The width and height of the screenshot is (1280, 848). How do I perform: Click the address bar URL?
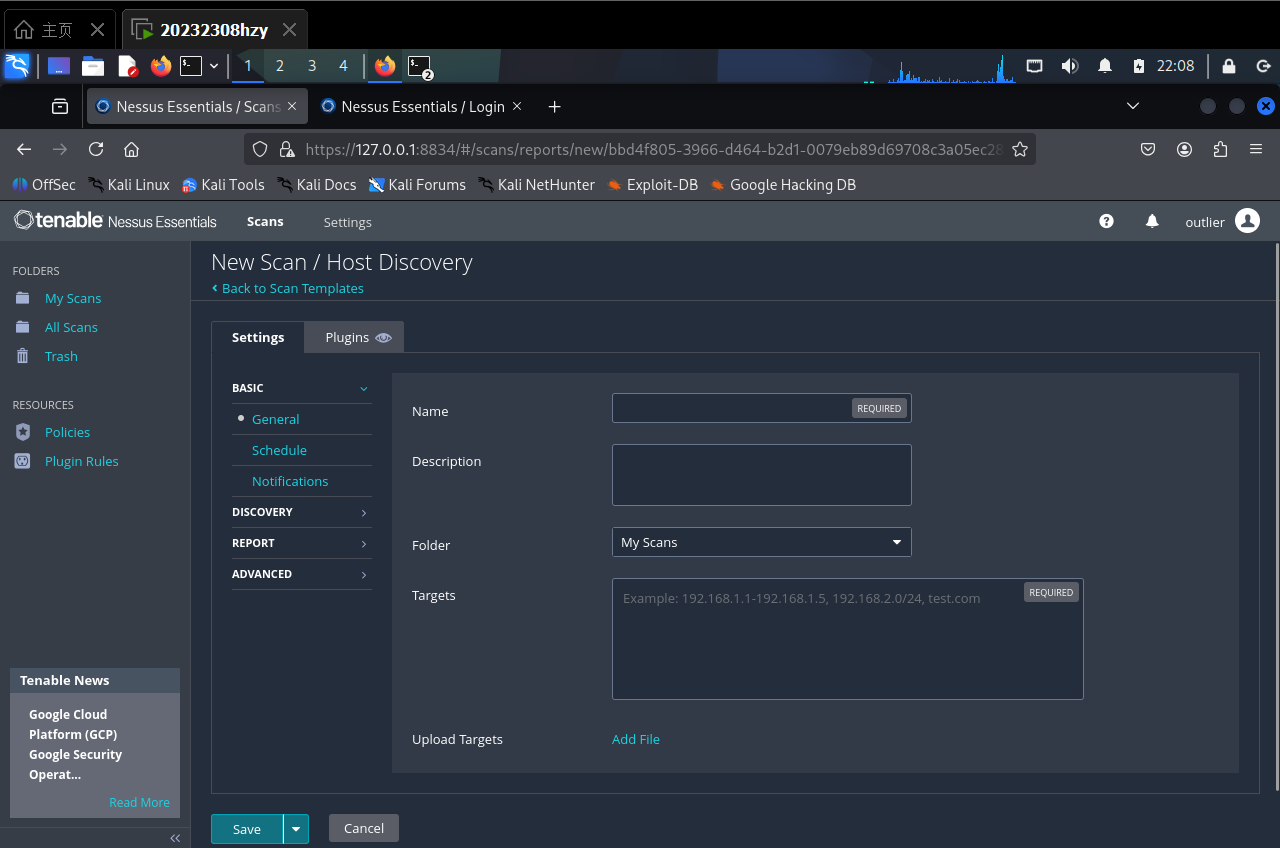coord(654,149)
